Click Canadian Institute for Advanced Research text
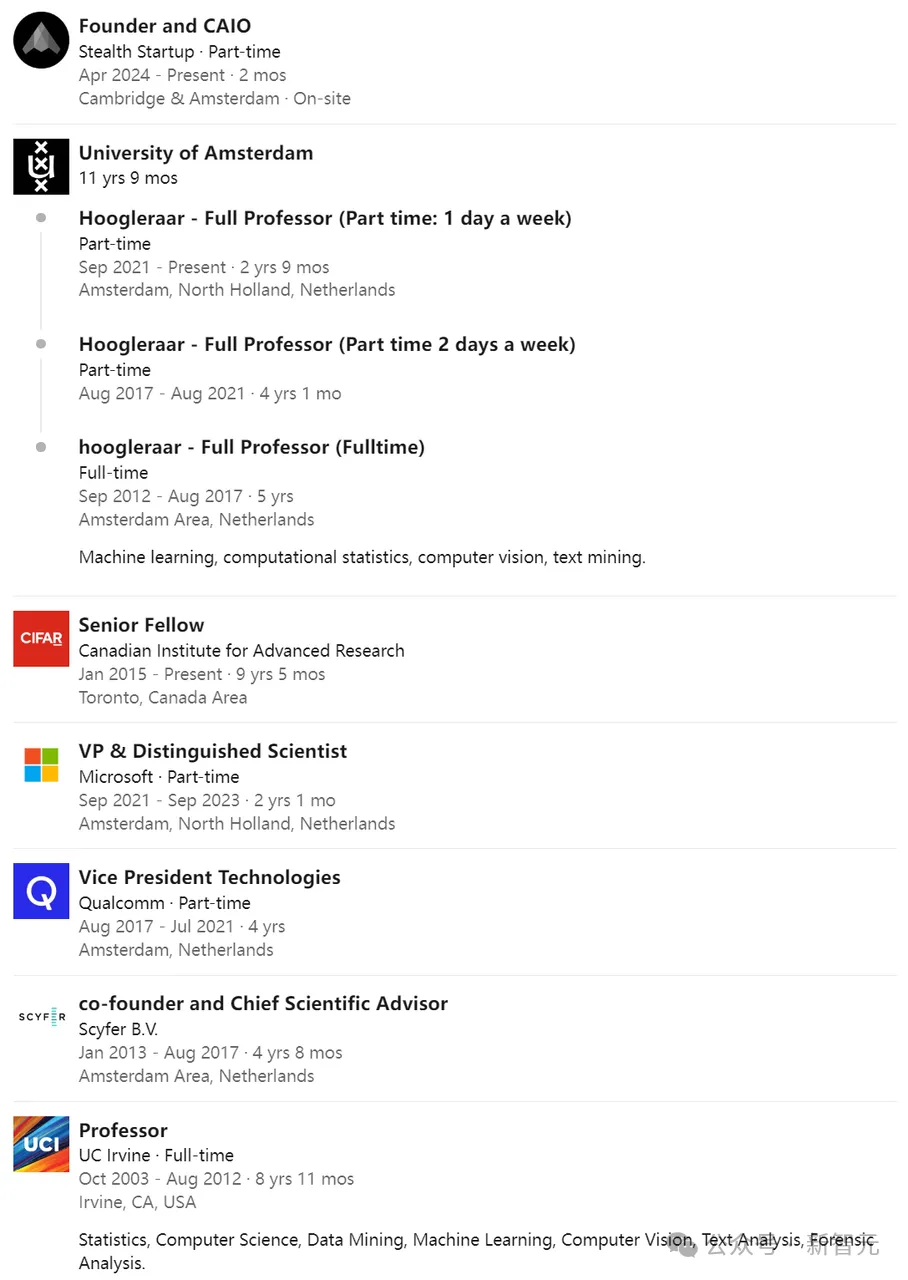Viewport: 908px width, 1280px height. point(242,650)
